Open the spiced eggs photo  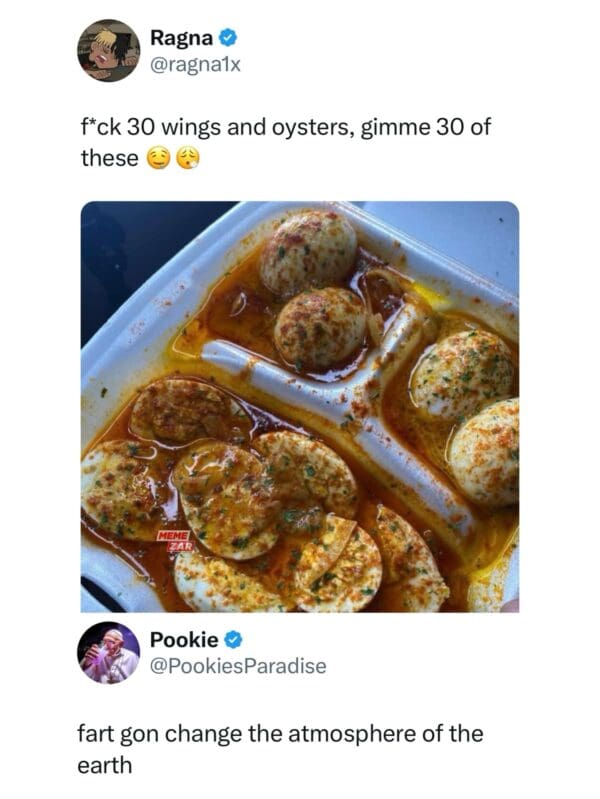coord(300,406)
